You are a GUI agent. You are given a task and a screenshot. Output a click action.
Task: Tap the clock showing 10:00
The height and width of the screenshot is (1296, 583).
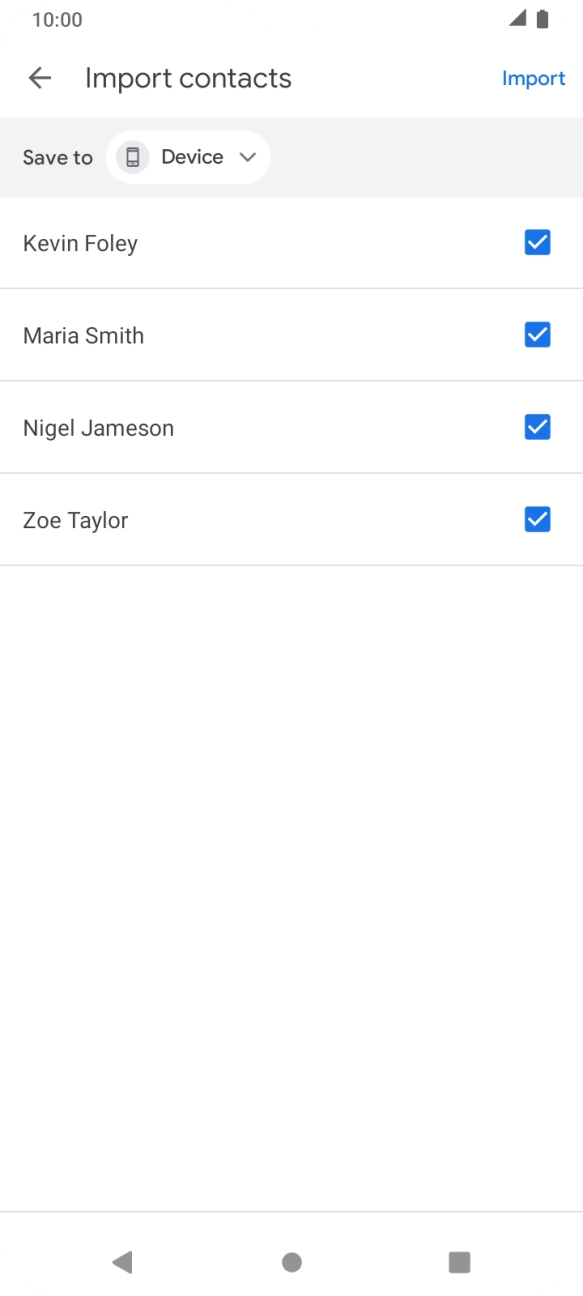52,19
